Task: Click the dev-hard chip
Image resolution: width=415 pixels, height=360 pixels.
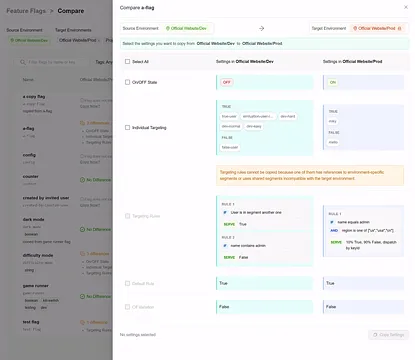Action: tap(288, 116)
